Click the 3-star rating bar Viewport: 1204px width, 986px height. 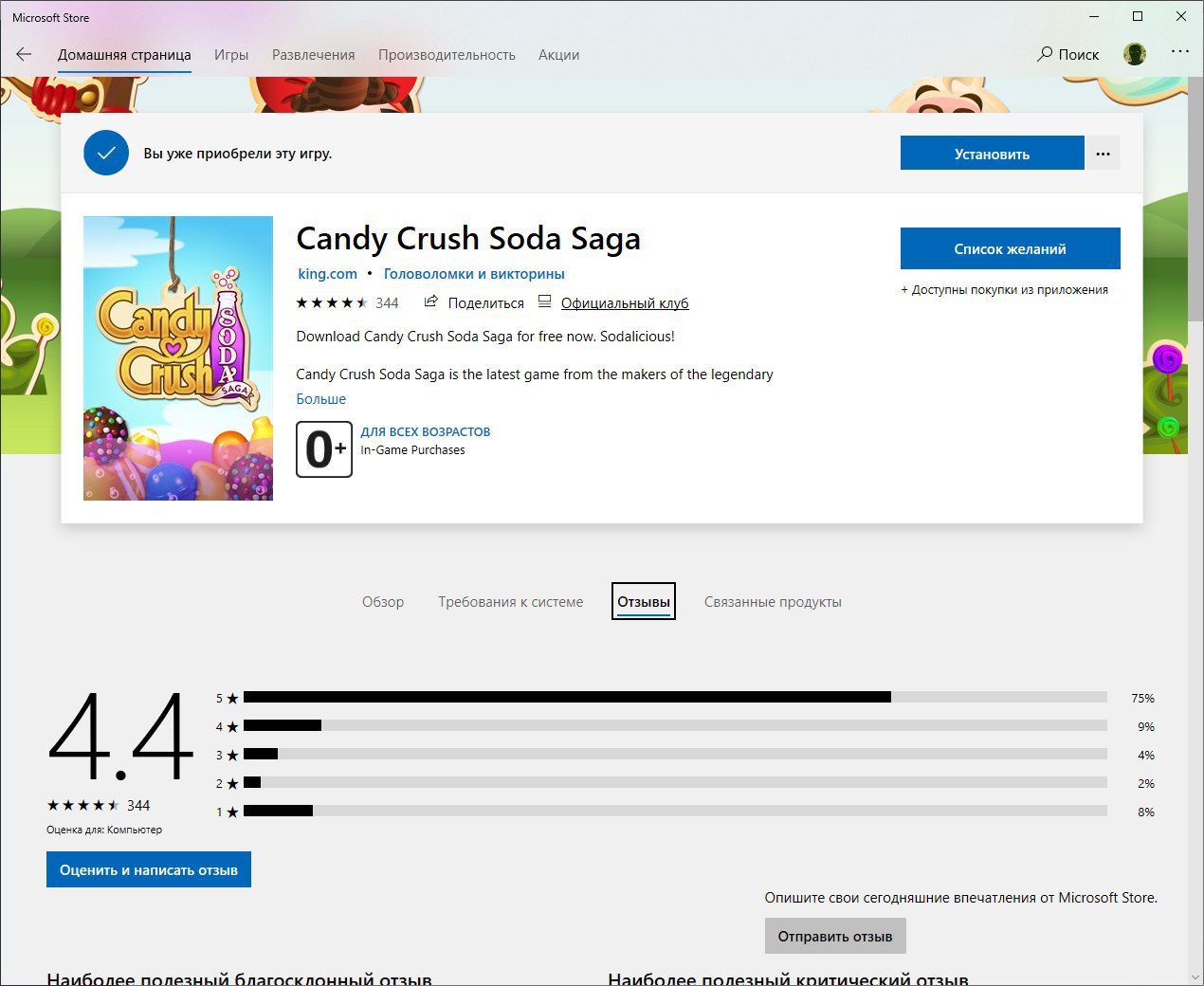675,754
